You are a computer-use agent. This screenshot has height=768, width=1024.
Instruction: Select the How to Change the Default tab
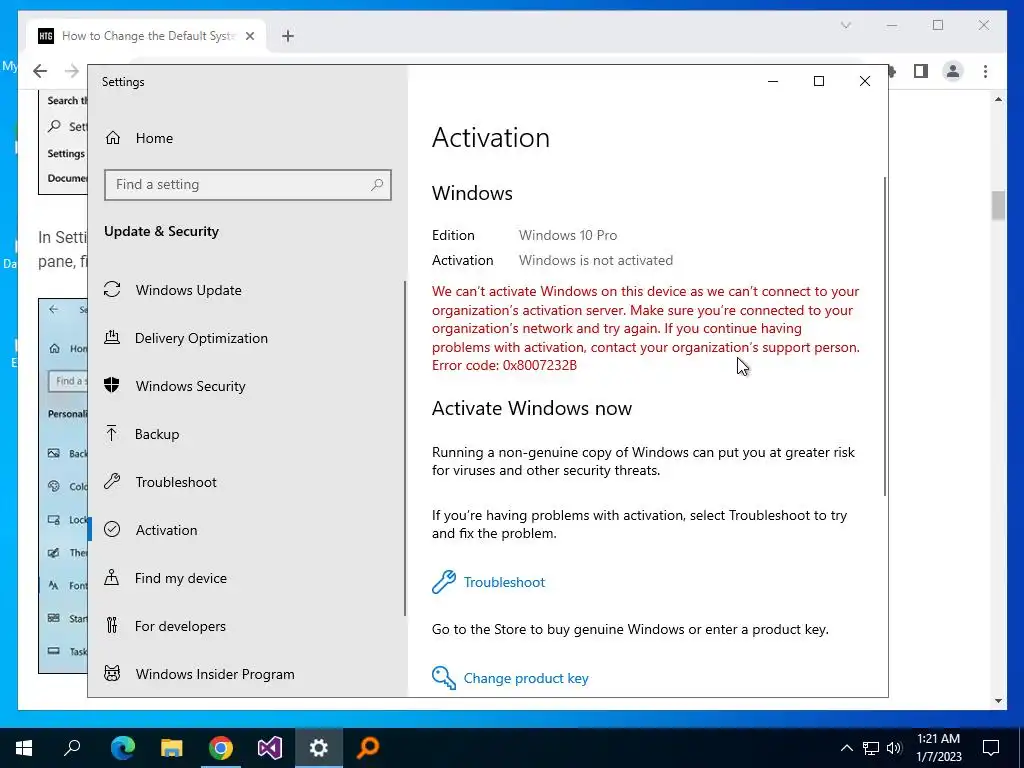tap(146, 36)
